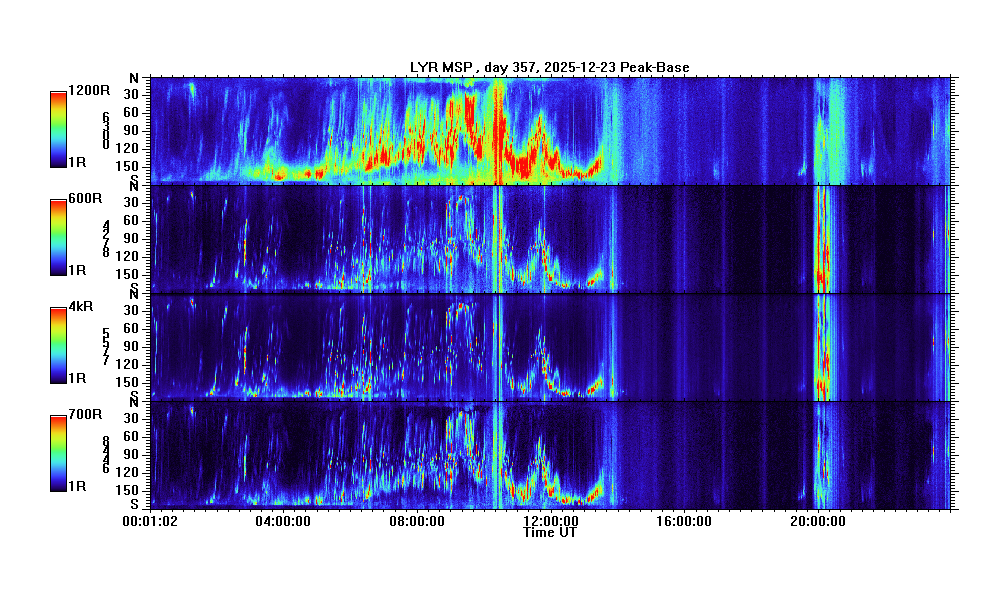This screenshot has width=1000, height=600.
Task: Click the 4kR color scale bar
Action: 59,346
